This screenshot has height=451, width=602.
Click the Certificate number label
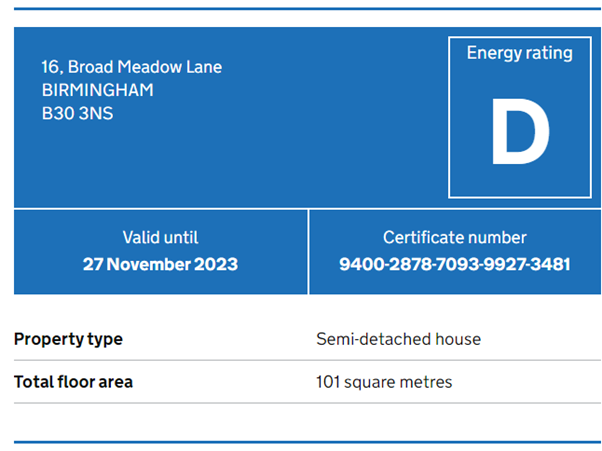[x=455, y=238]
